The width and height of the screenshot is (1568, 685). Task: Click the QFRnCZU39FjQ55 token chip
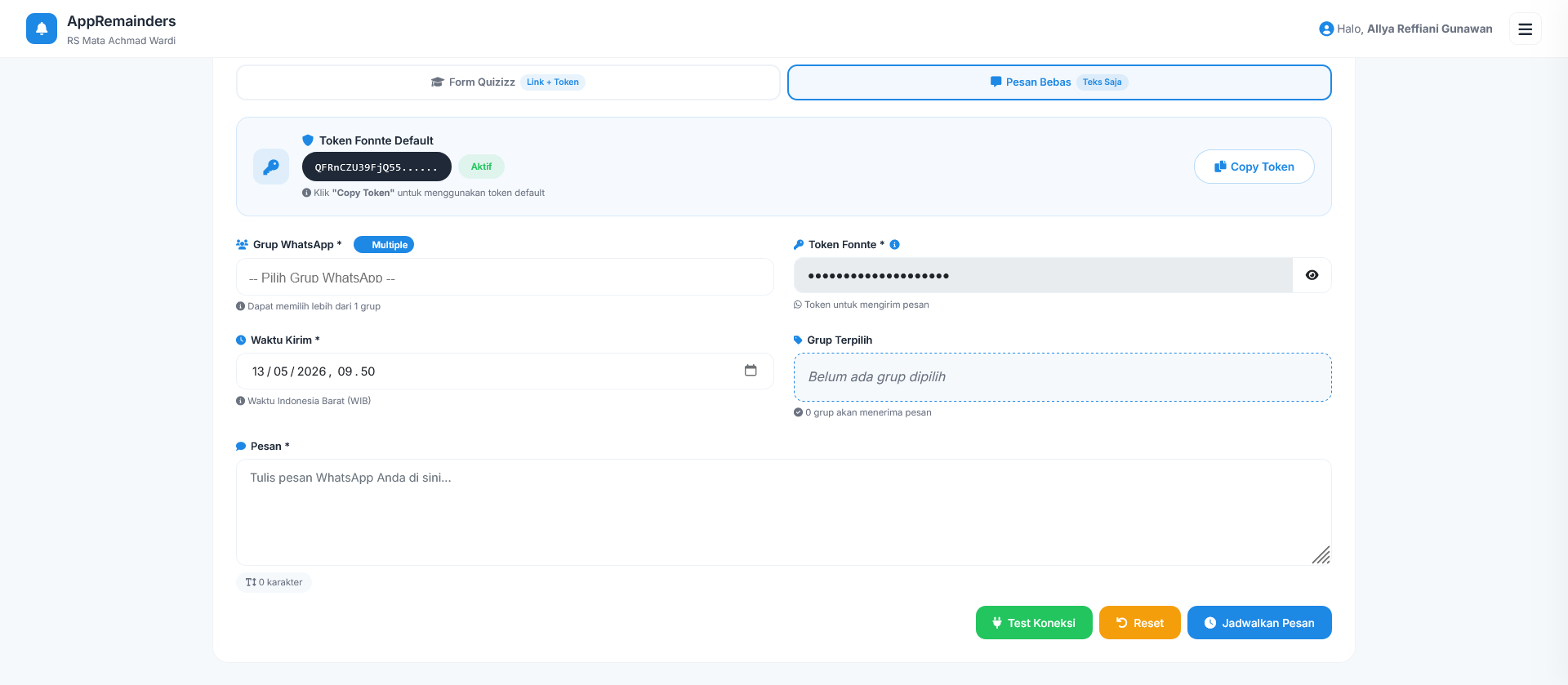[376, 167]
